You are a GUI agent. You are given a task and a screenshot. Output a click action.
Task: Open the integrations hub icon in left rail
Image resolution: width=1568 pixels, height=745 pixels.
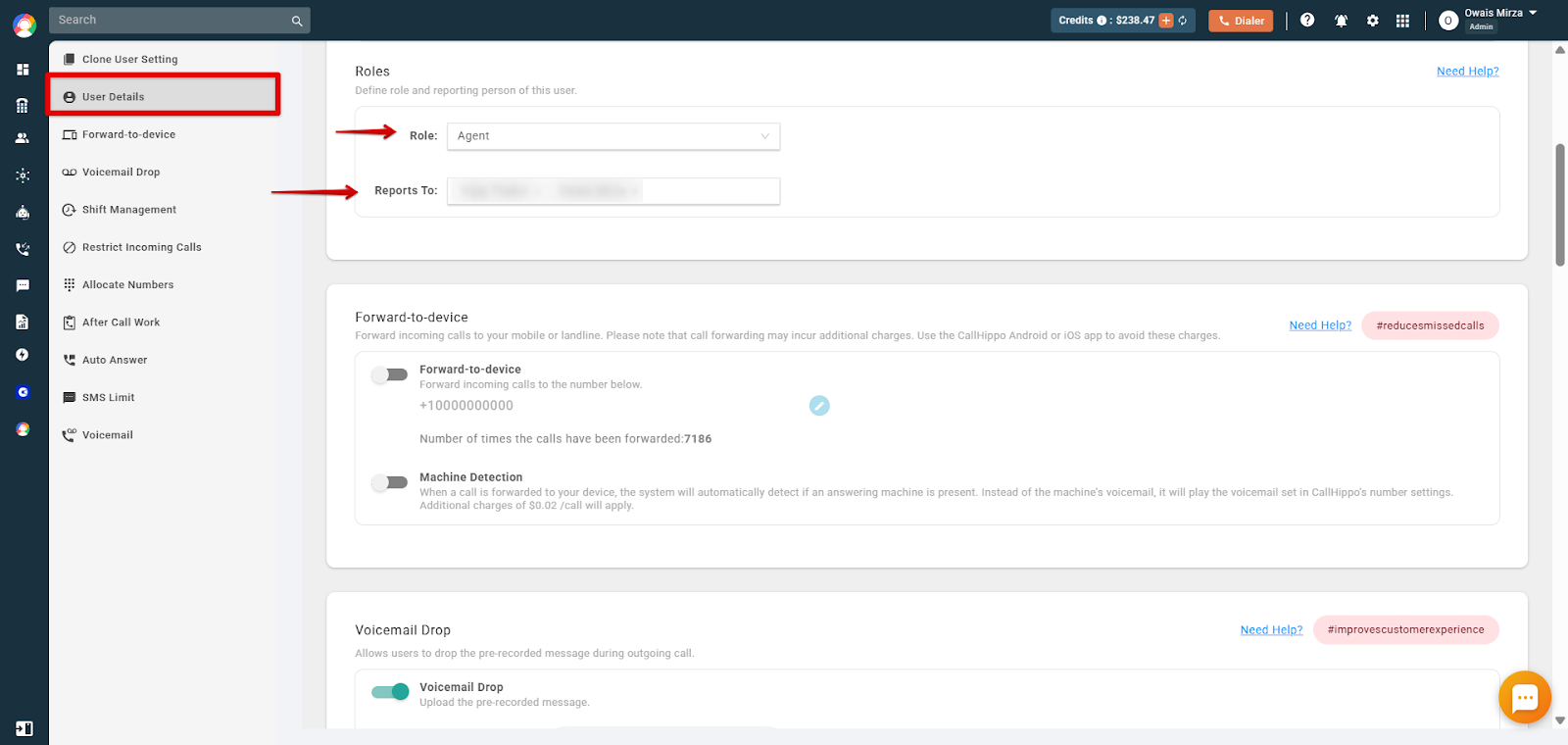[23, 175]
